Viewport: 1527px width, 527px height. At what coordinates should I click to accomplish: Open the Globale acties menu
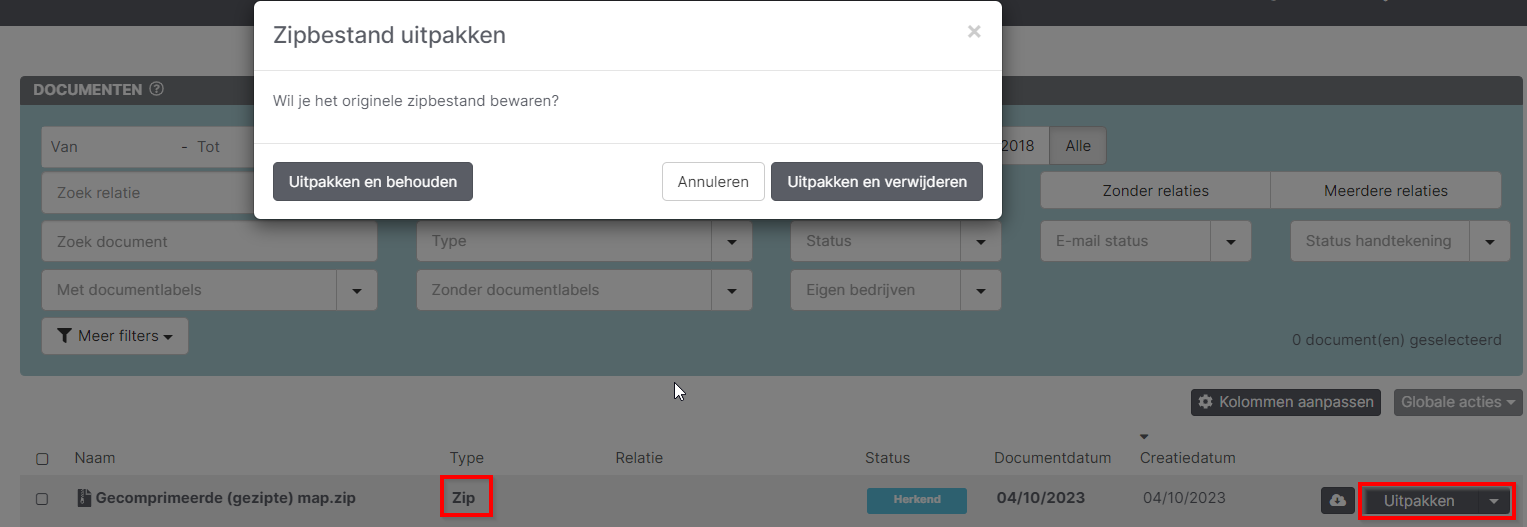[x=1457, y=402]
